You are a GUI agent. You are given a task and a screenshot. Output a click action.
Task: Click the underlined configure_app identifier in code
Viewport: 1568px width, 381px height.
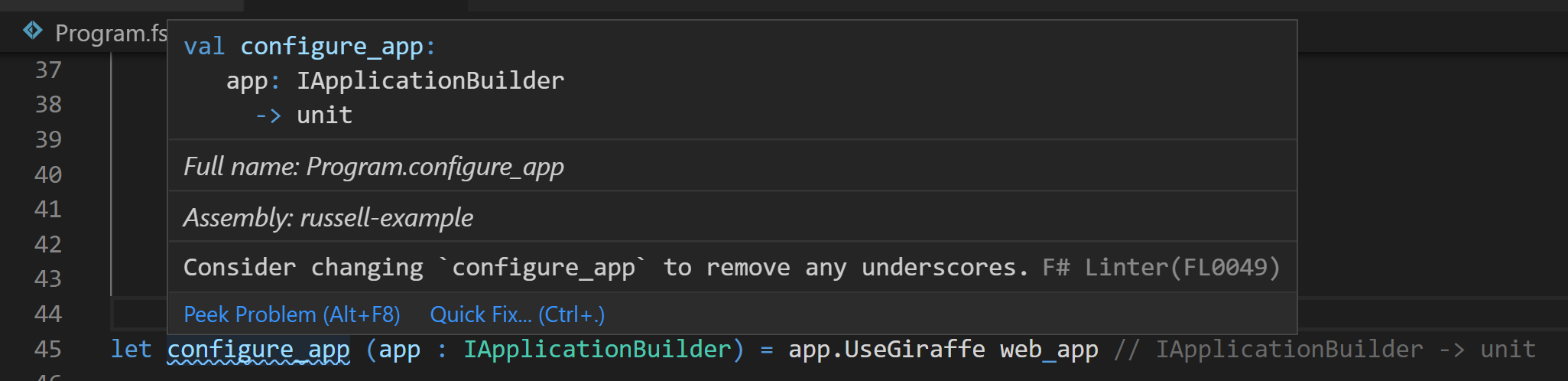[x=258, y=350]
